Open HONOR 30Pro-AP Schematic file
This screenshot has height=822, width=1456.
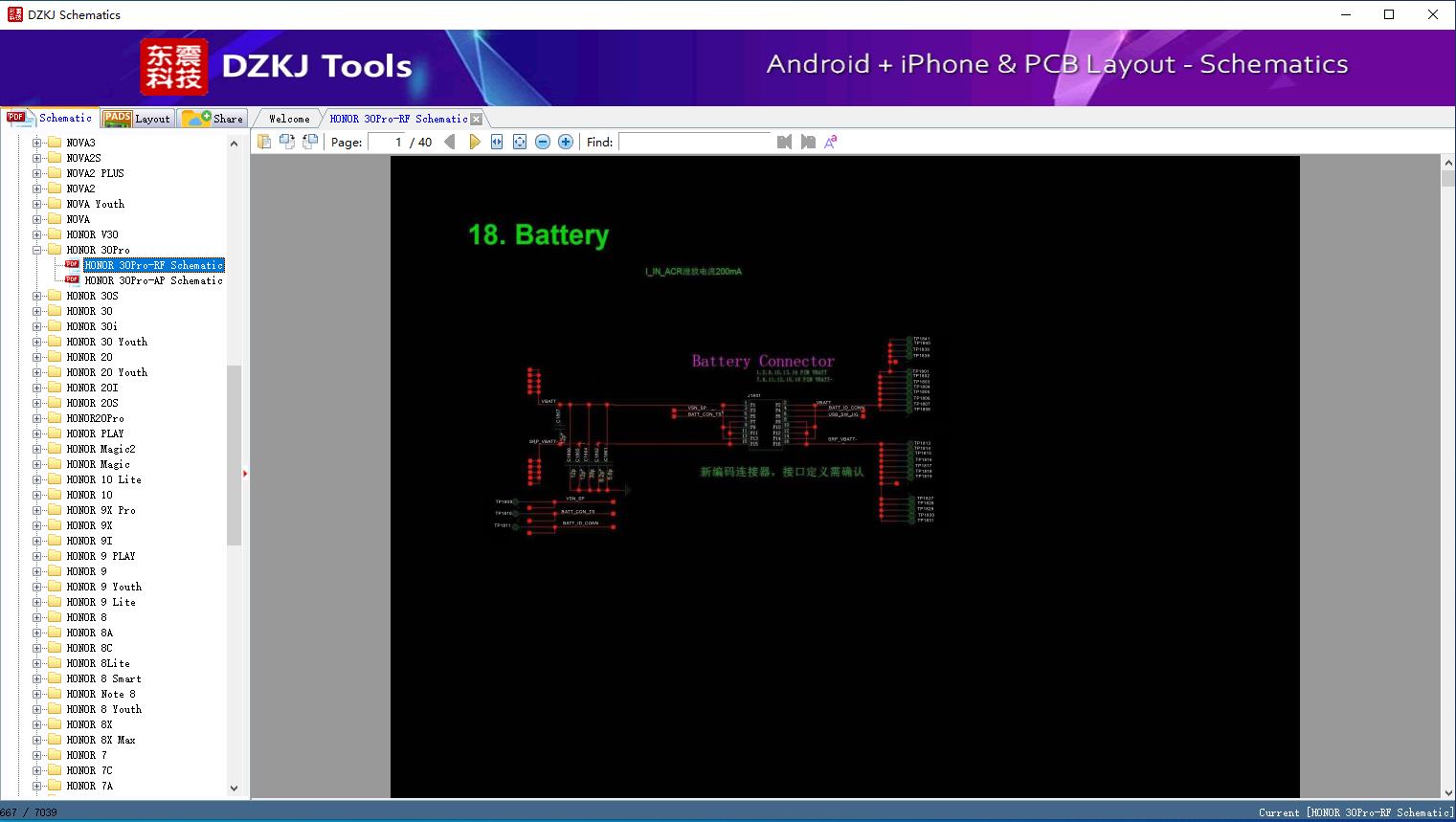tap(153, 280)
